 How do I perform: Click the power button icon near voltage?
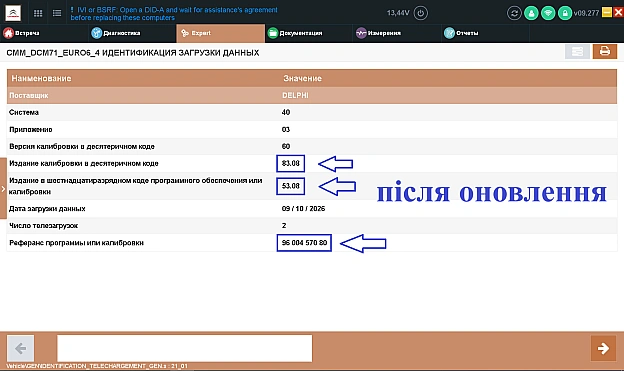pos(421,13)
